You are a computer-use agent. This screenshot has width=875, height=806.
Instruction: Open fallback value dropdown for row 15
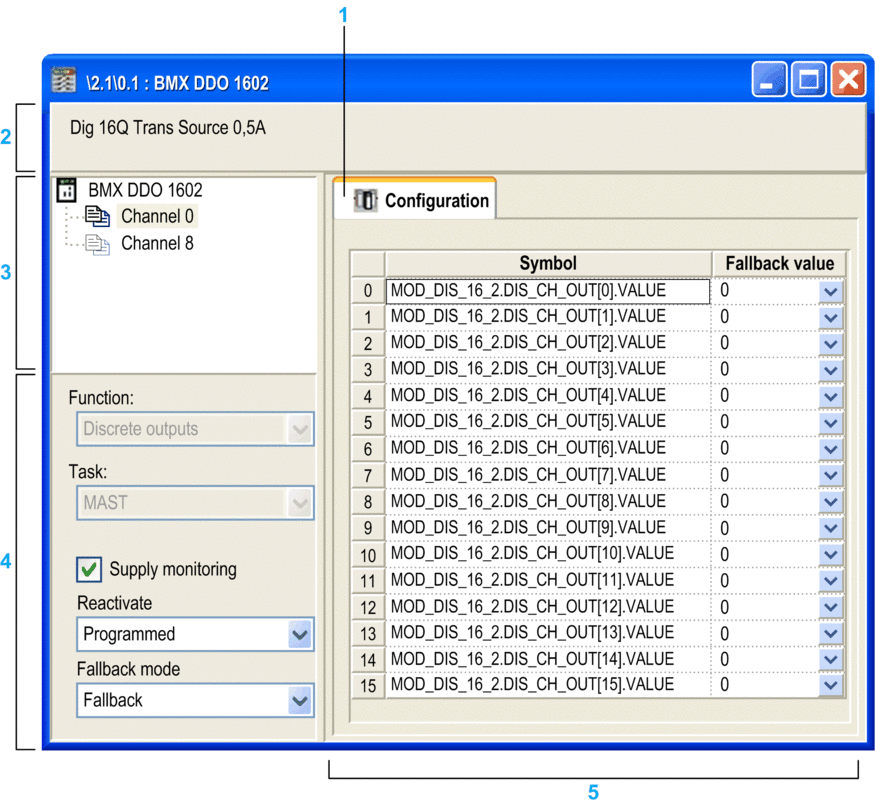(x=831, y=685)
